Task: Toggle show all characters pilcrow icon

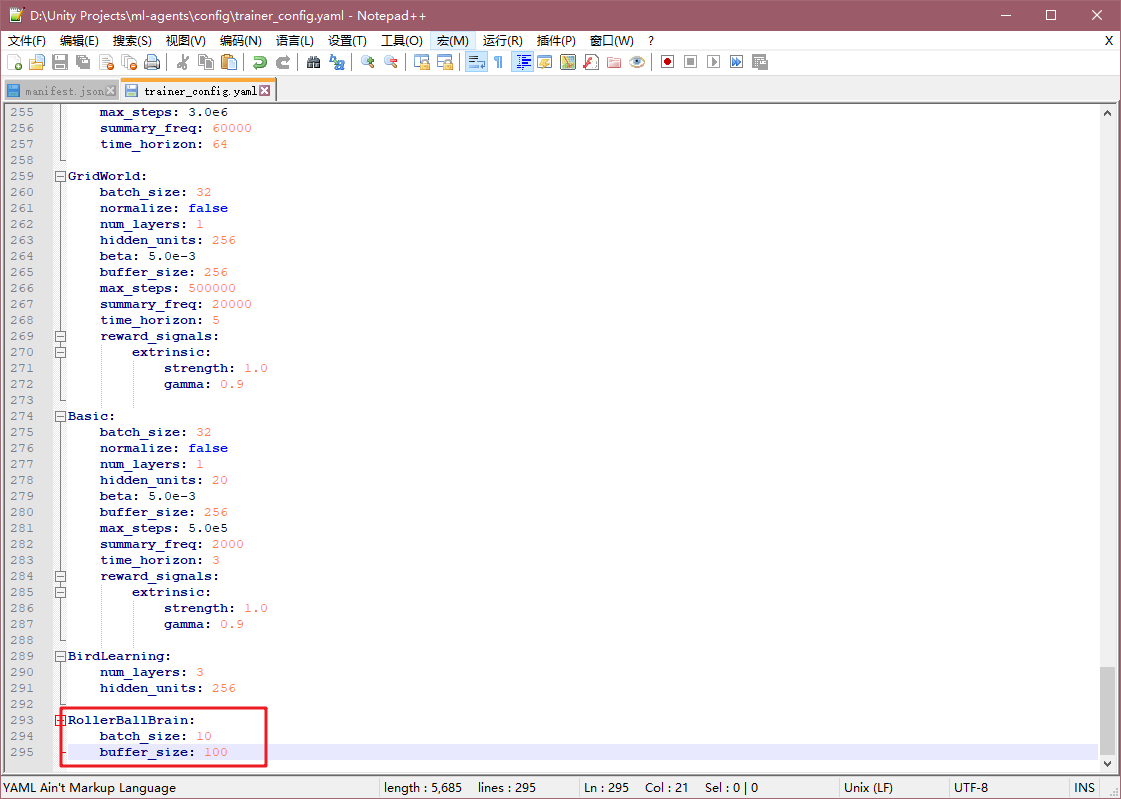Action: [498, 62]
